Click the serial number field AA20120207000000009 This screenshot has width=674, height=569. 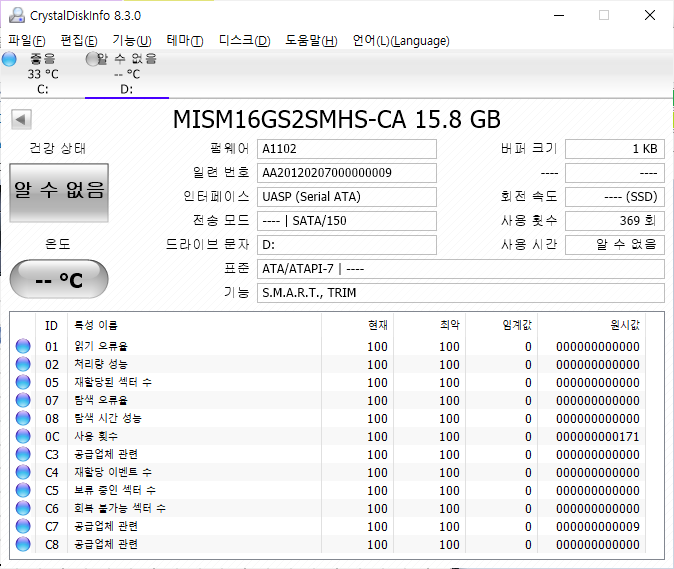pos(346,173)
